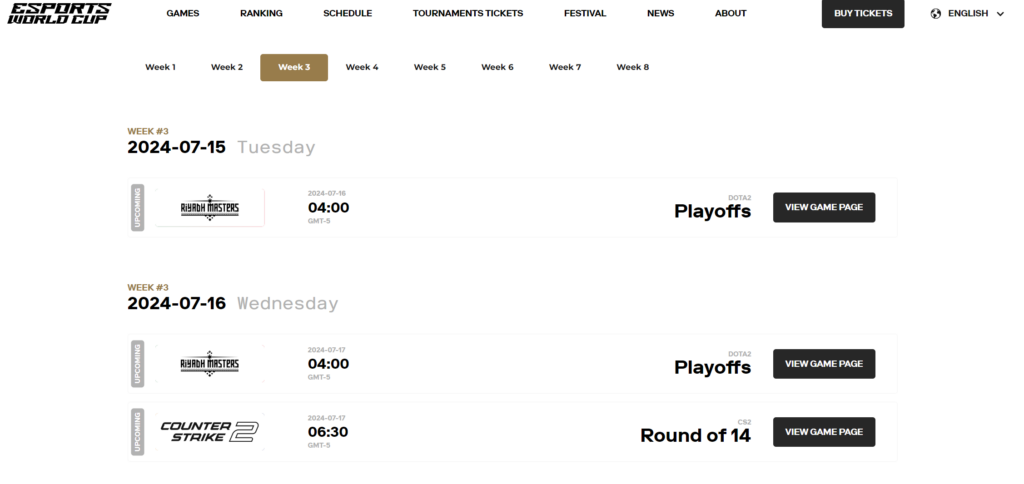This screenshot has height=484, width=1024.
Task: Open the News link
Action: [x=660, y=13]
